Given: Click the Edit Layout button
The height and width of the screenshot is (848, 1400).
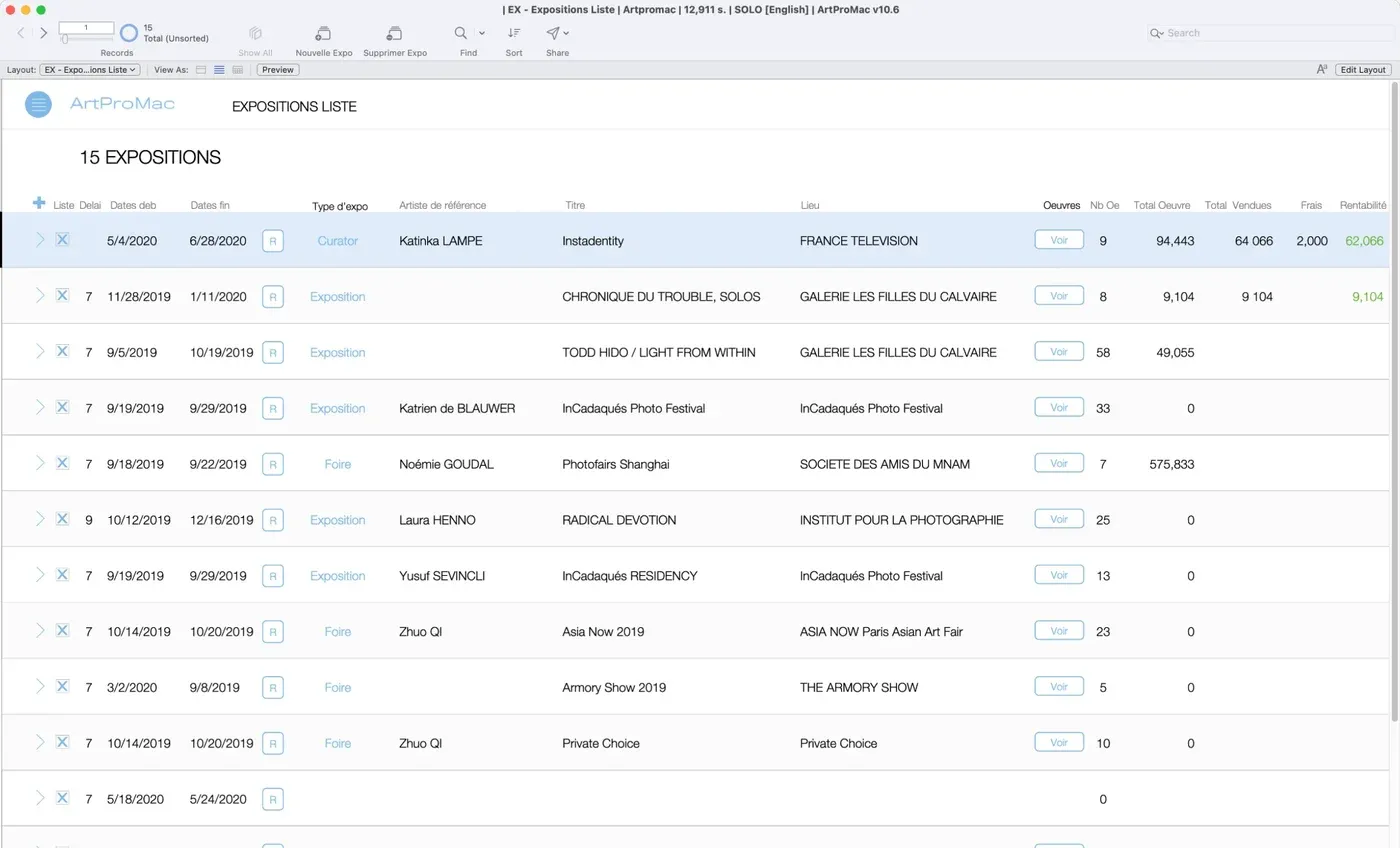Looking at the screenshot, I should pos(1363,70).
